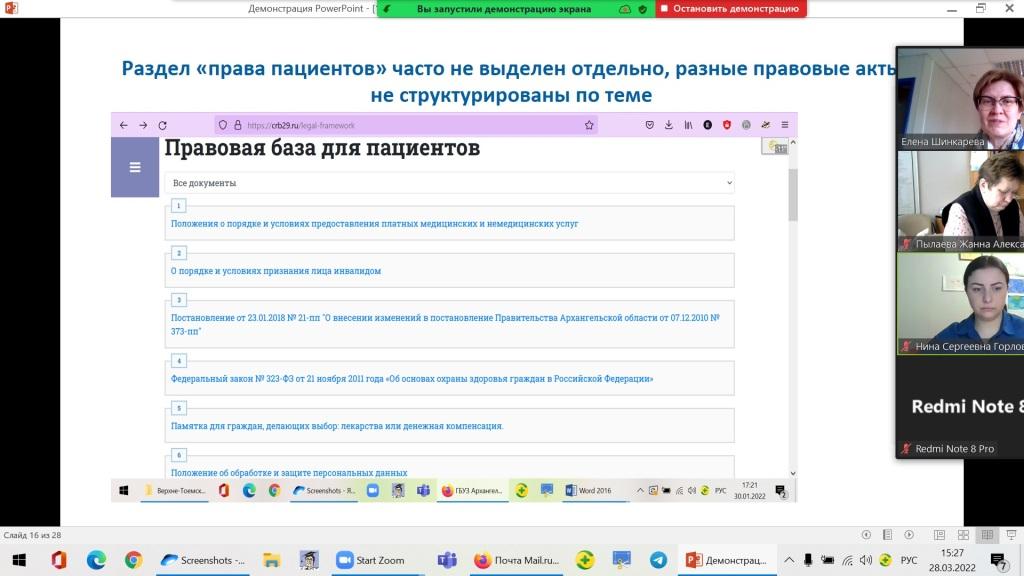
Task: Click the browser reload button
Action: pyautogui.click(x=162, y=125)
